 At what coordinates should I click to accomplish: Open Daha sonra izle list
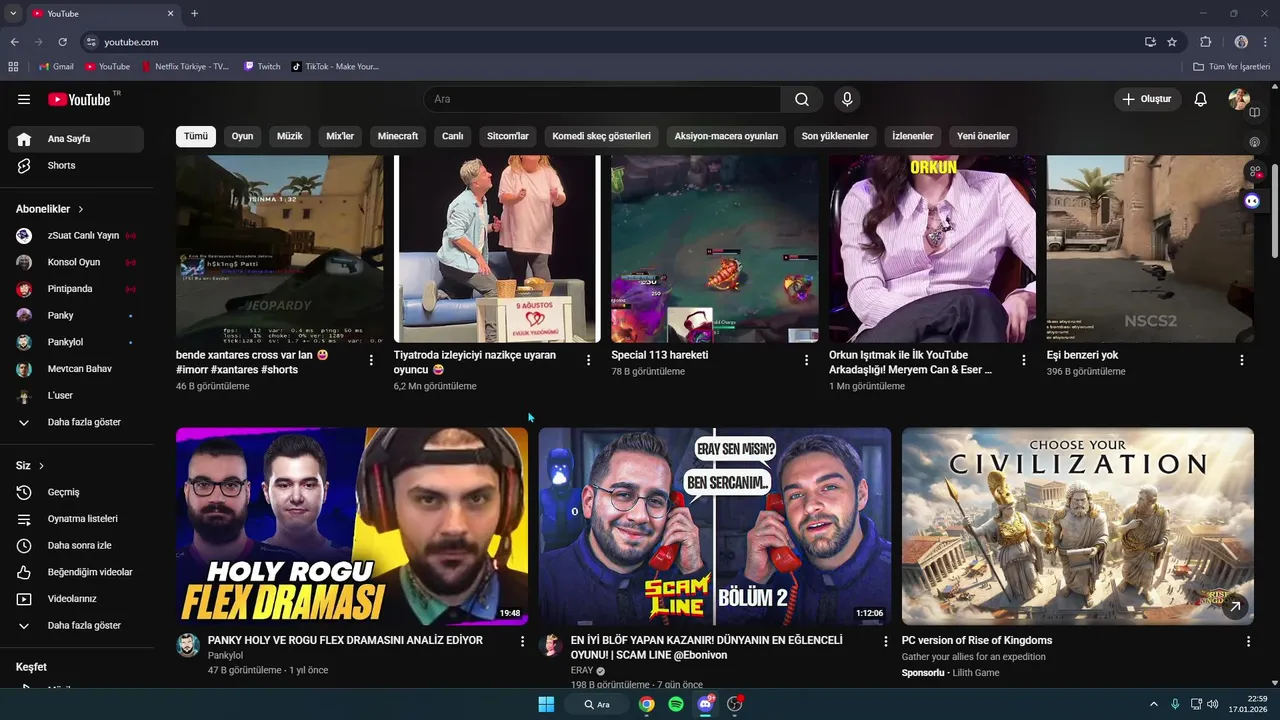coord(76,545)
